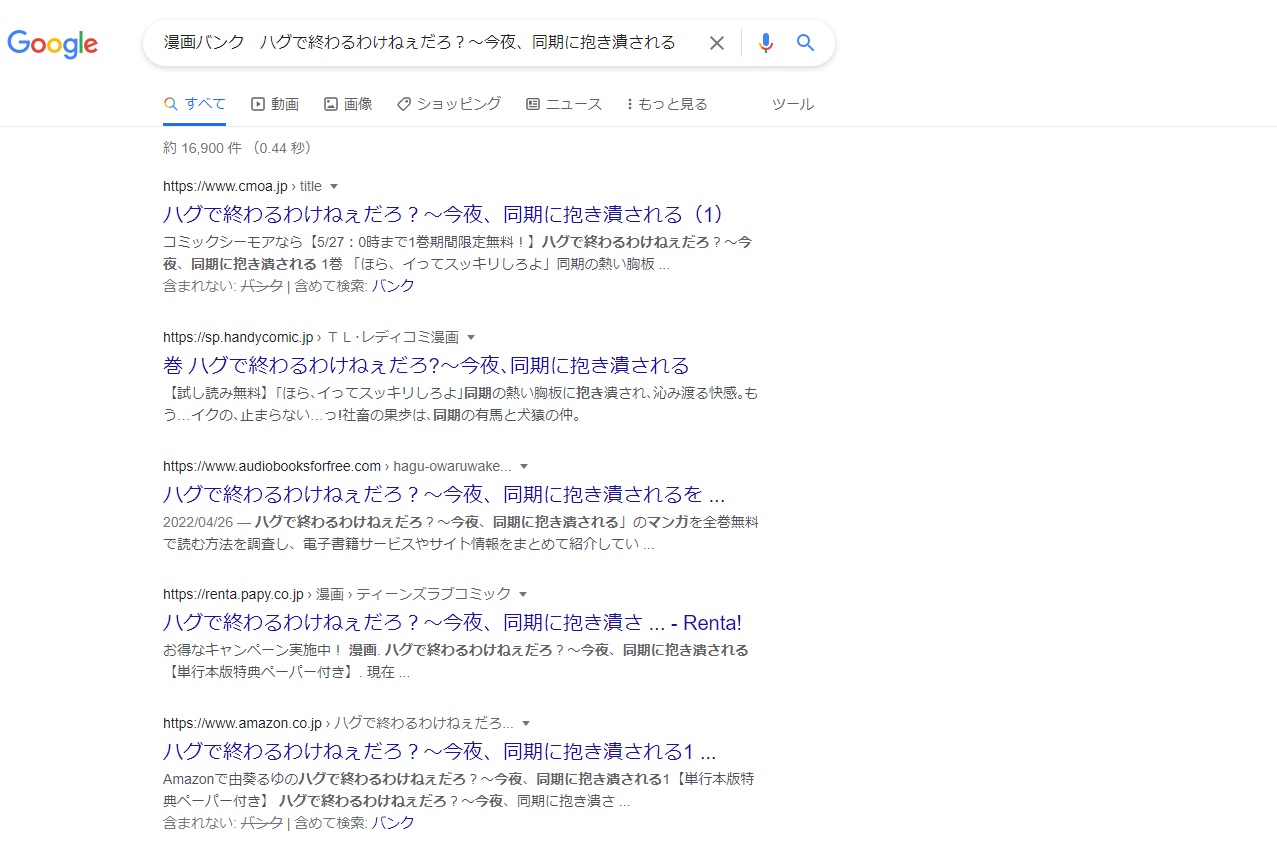The width and height of the screenshot is (1277, 859).
Task: Click the blue magnifier search icon
Action: [x=805, y=43]
